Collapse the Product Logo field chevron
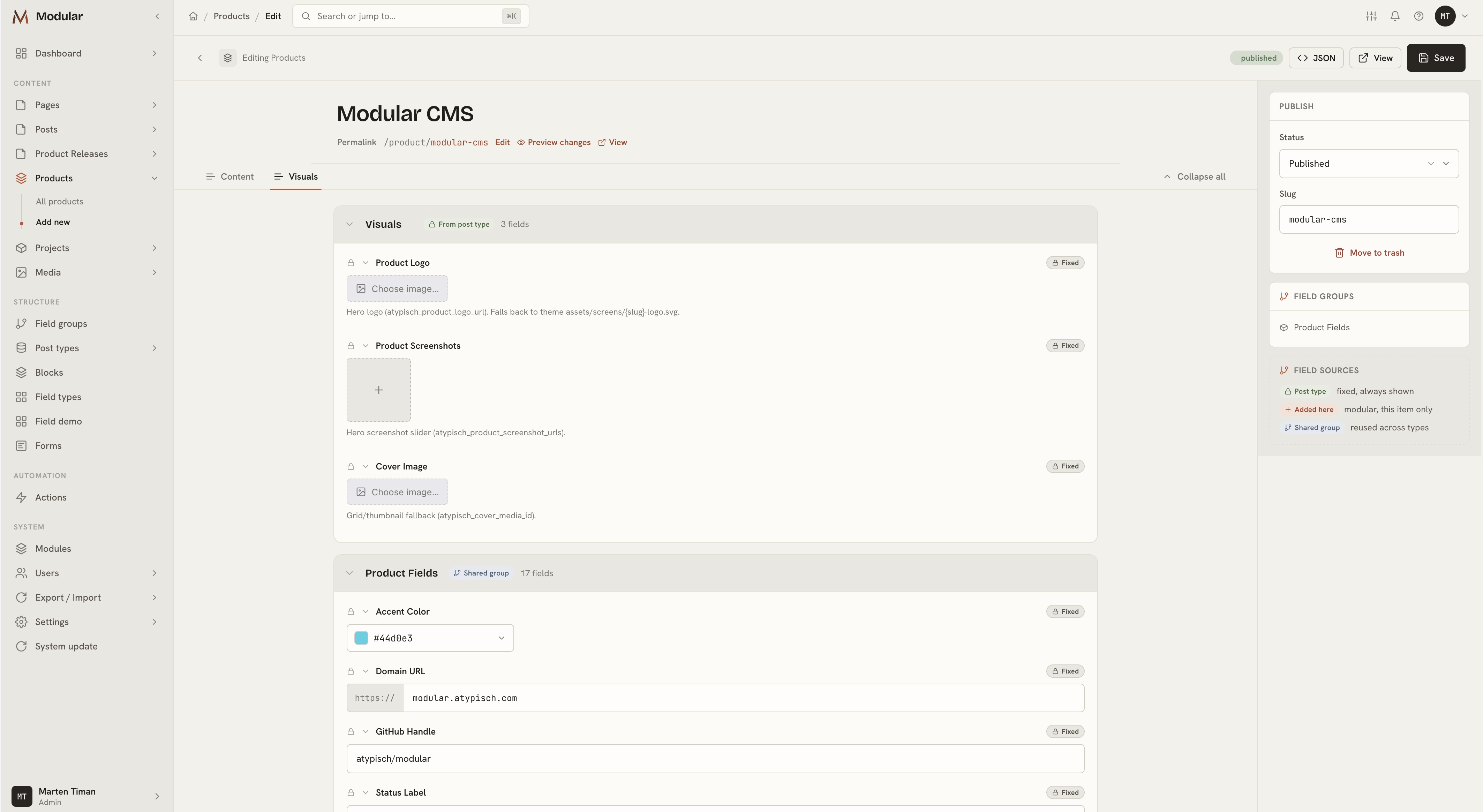 tap(365, 263)
